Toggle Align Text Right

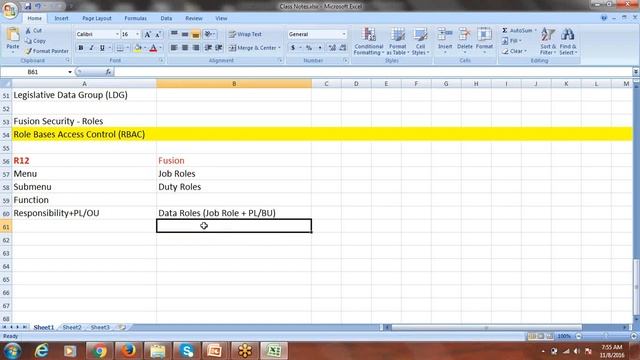point(196,48)
